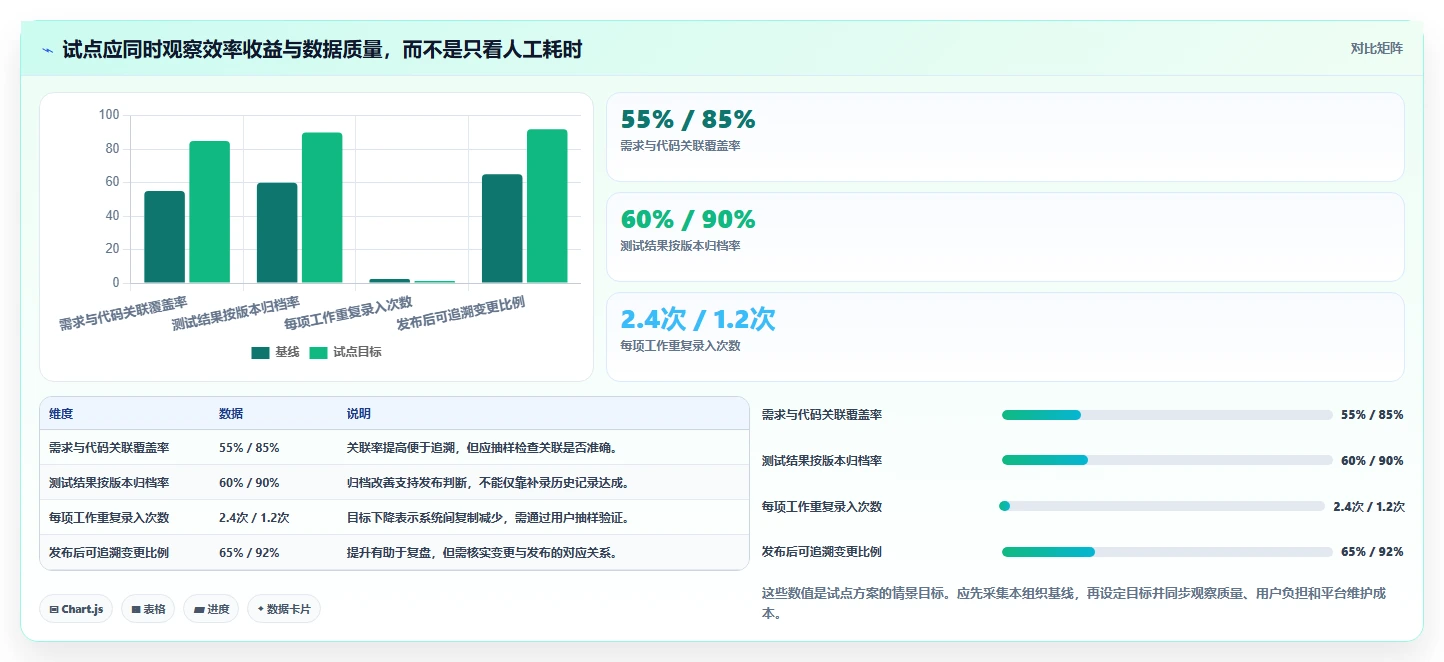Viewport: 1444px width, 662px height.
Task: Click the bright green 试点目标 legend box
Action: 318,352
